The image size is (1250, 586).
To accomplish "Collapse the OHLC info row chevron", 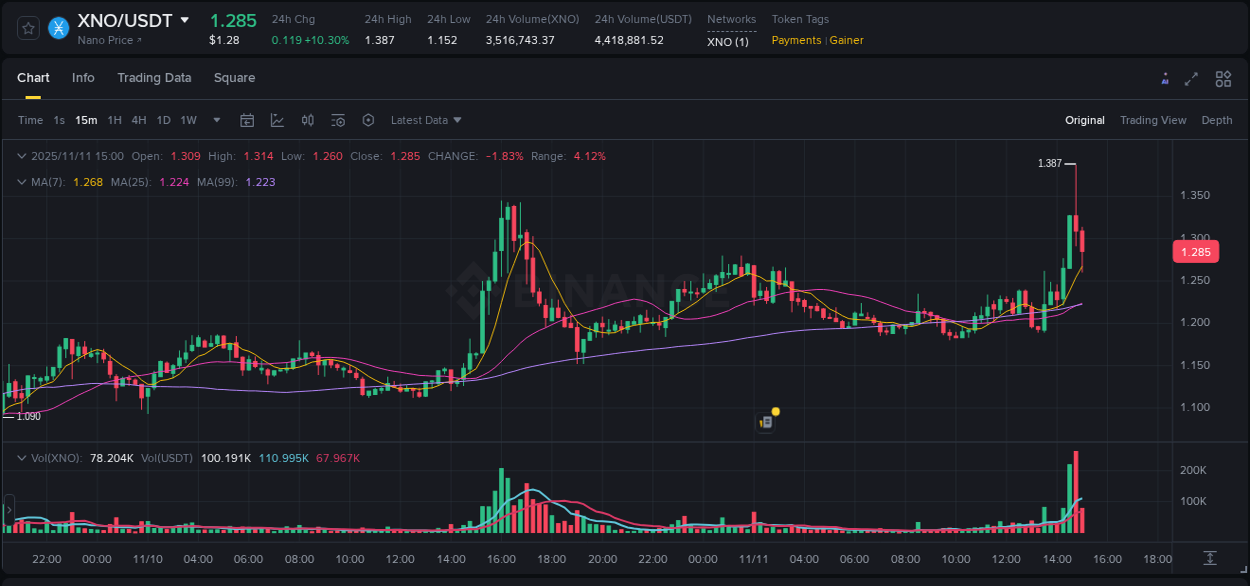I will [x=21, y=156].
